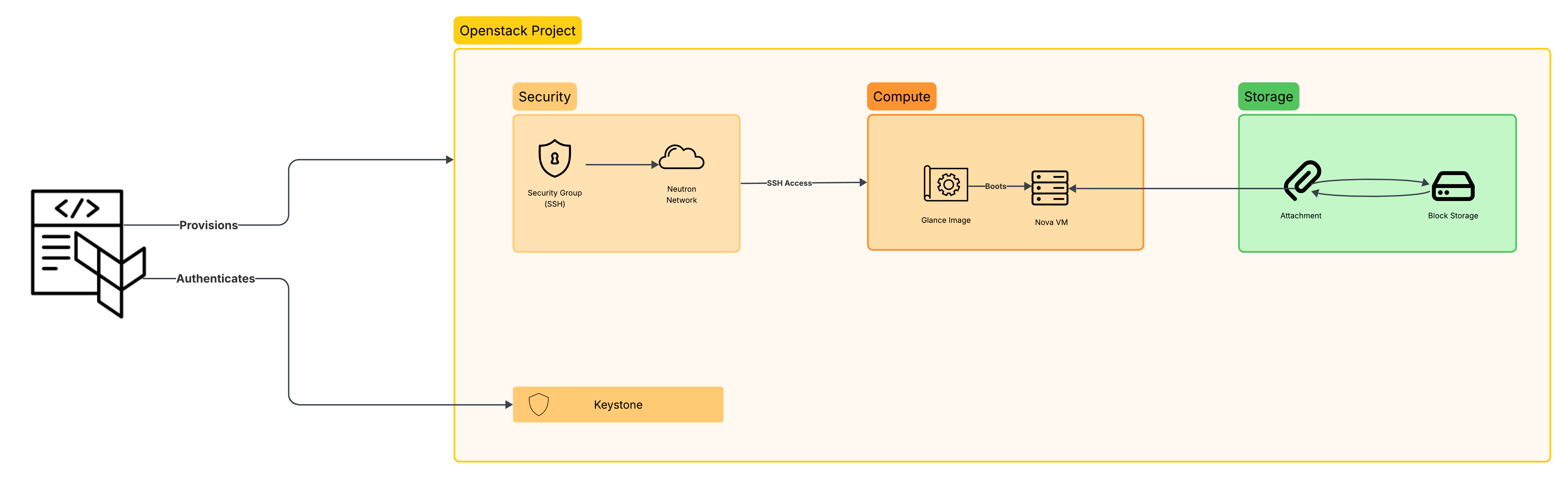The height and width of the screenshot is (479, 1568).
Task: Select the Glance Image text label
Action: (x=946, y=220)
